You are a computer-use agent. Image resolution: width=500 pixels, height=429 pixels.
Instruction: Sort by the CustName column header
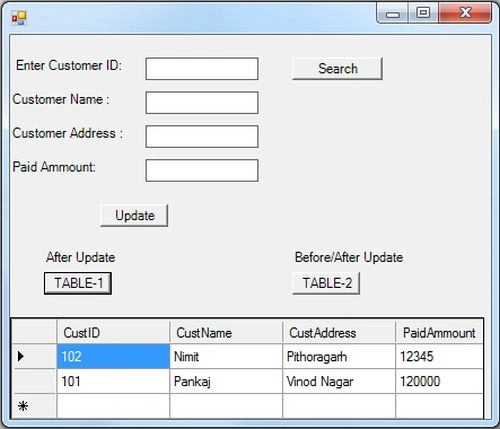(226, 332)
